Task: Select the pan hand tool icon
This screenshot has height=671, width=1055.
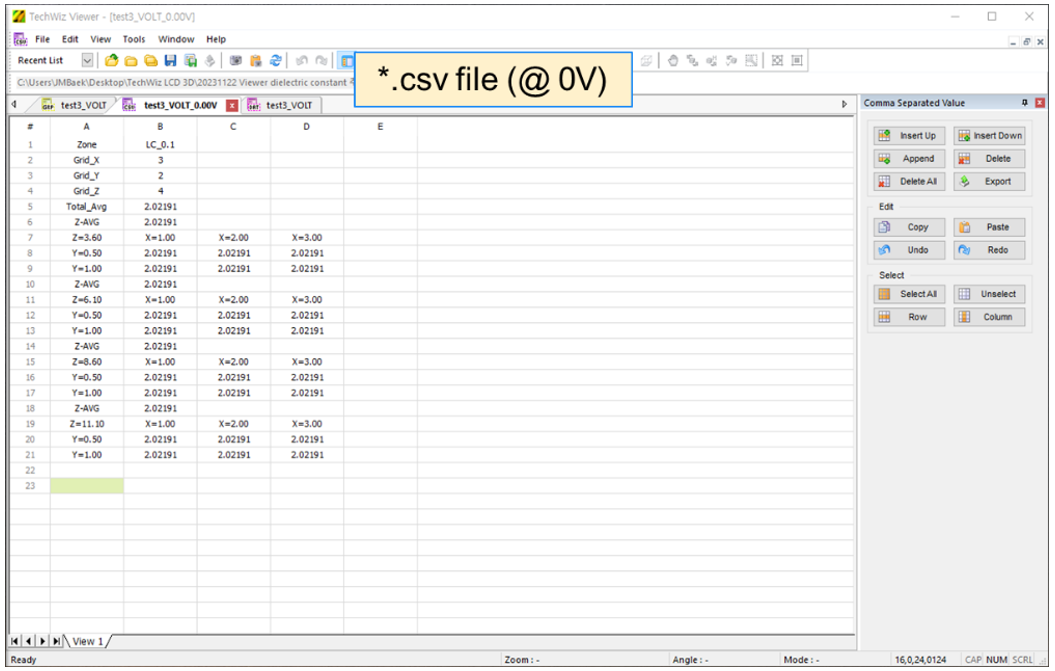Action: (673, 61)
